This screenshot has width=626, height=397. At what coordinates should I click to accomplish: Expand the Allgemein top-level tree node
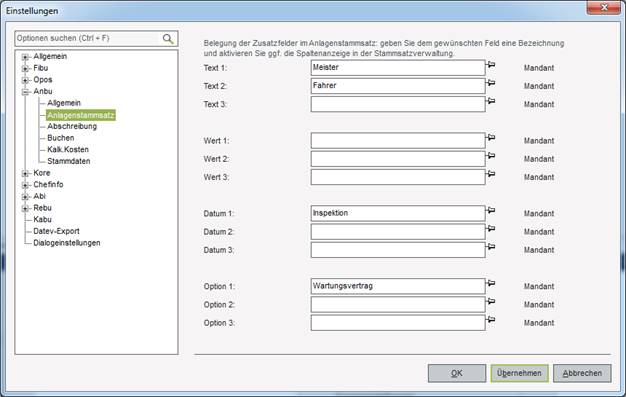[25, 57]
